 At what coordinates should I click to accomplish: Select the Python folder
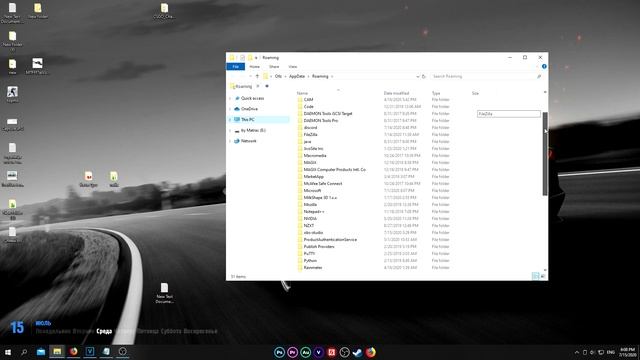(x=310, y=260)
